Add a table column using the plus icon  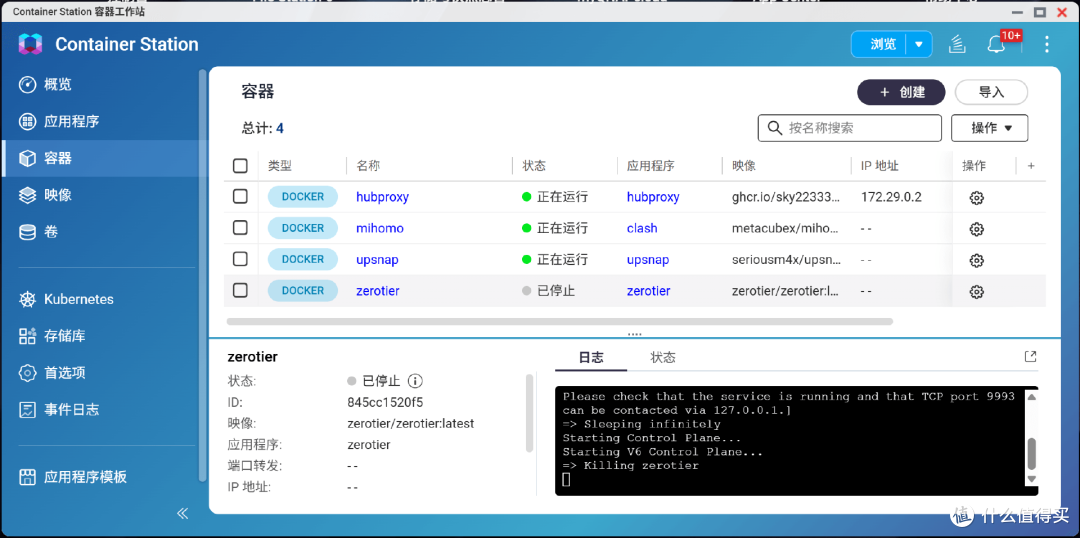tap(1031, 166)
